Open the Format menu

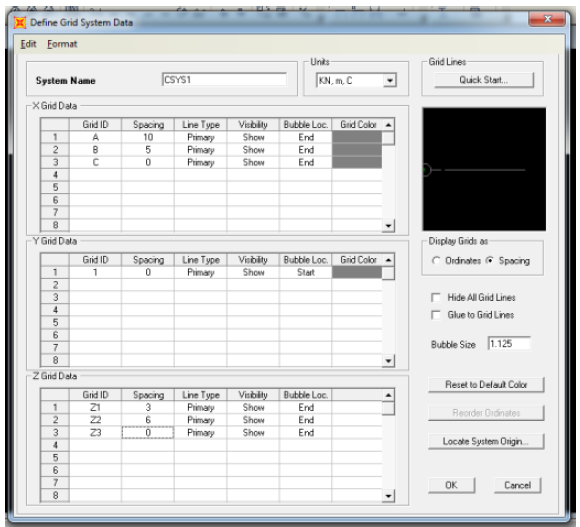pos(62,44)
